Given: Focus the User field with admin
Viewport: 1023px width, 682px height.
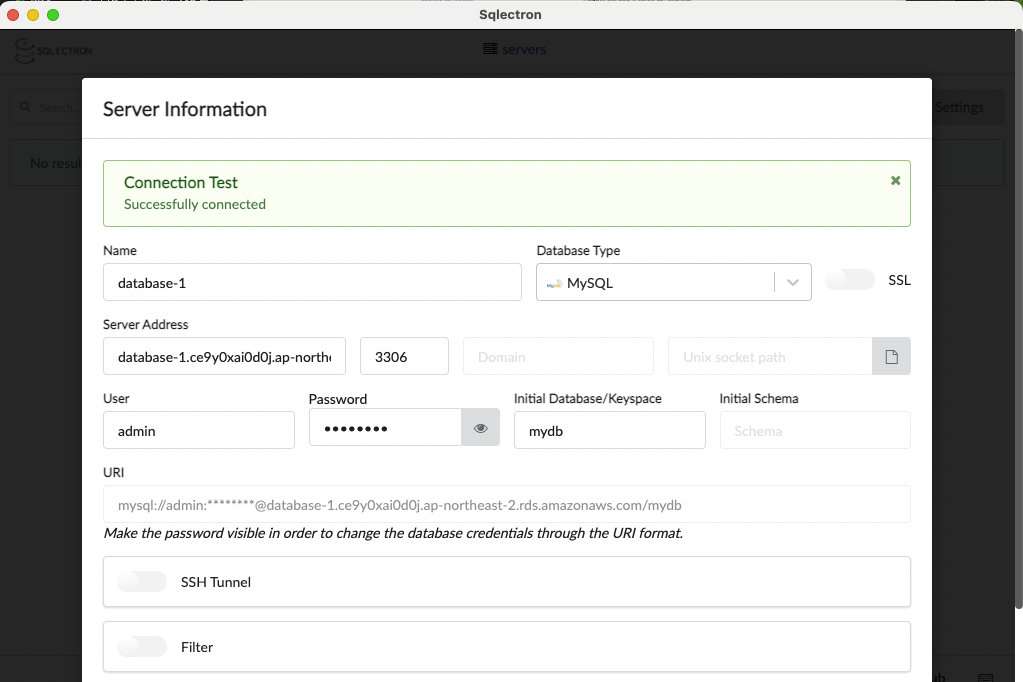Looking at the screenshot, I should [199, 431].
